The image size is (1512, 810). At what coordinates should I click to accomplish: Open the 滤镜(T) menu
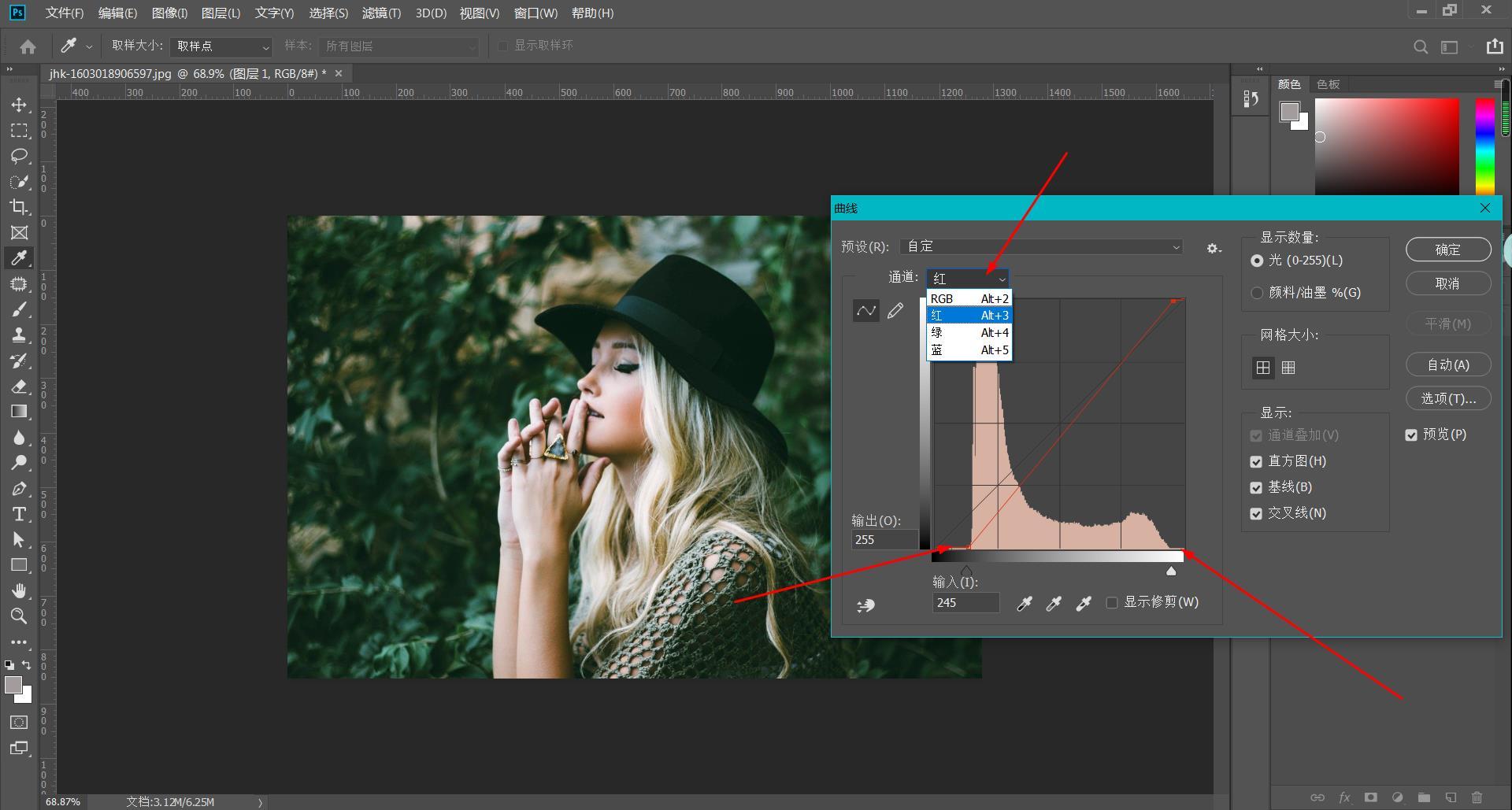381,13
